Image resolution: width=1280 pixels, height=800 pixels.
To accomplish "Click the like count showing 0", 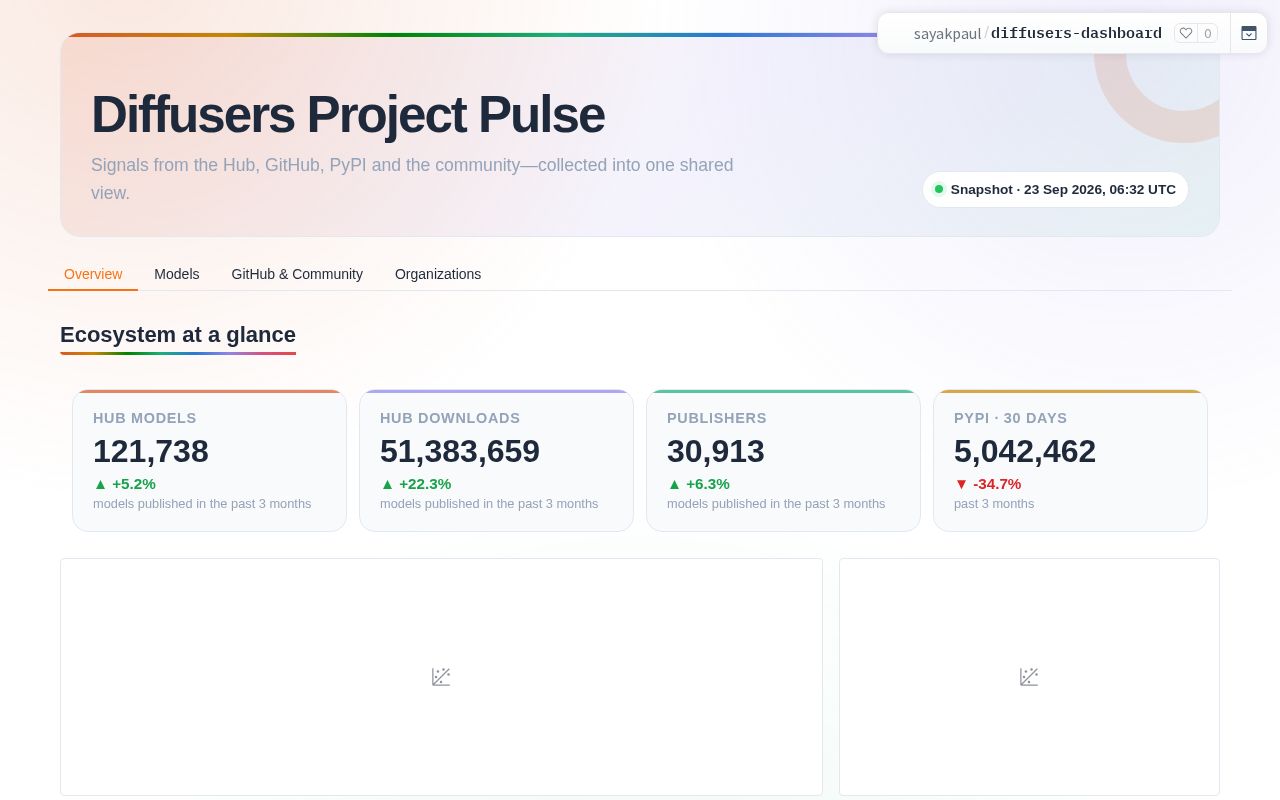I will [x=1207, y=33].
